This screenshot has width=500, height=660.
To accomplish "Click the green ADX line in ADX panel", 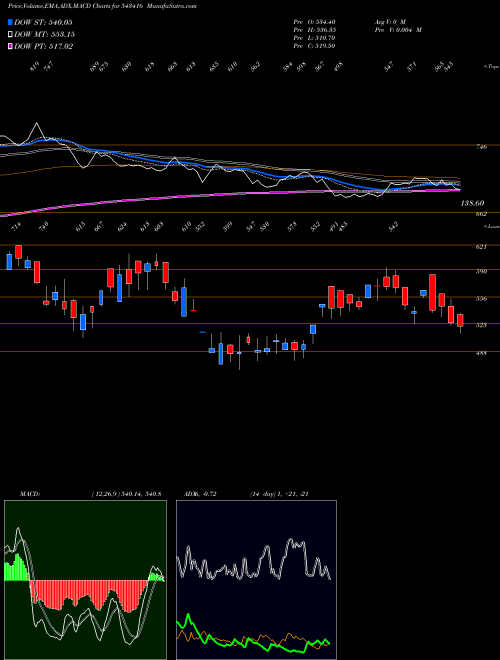I will [x=253, y=642].
